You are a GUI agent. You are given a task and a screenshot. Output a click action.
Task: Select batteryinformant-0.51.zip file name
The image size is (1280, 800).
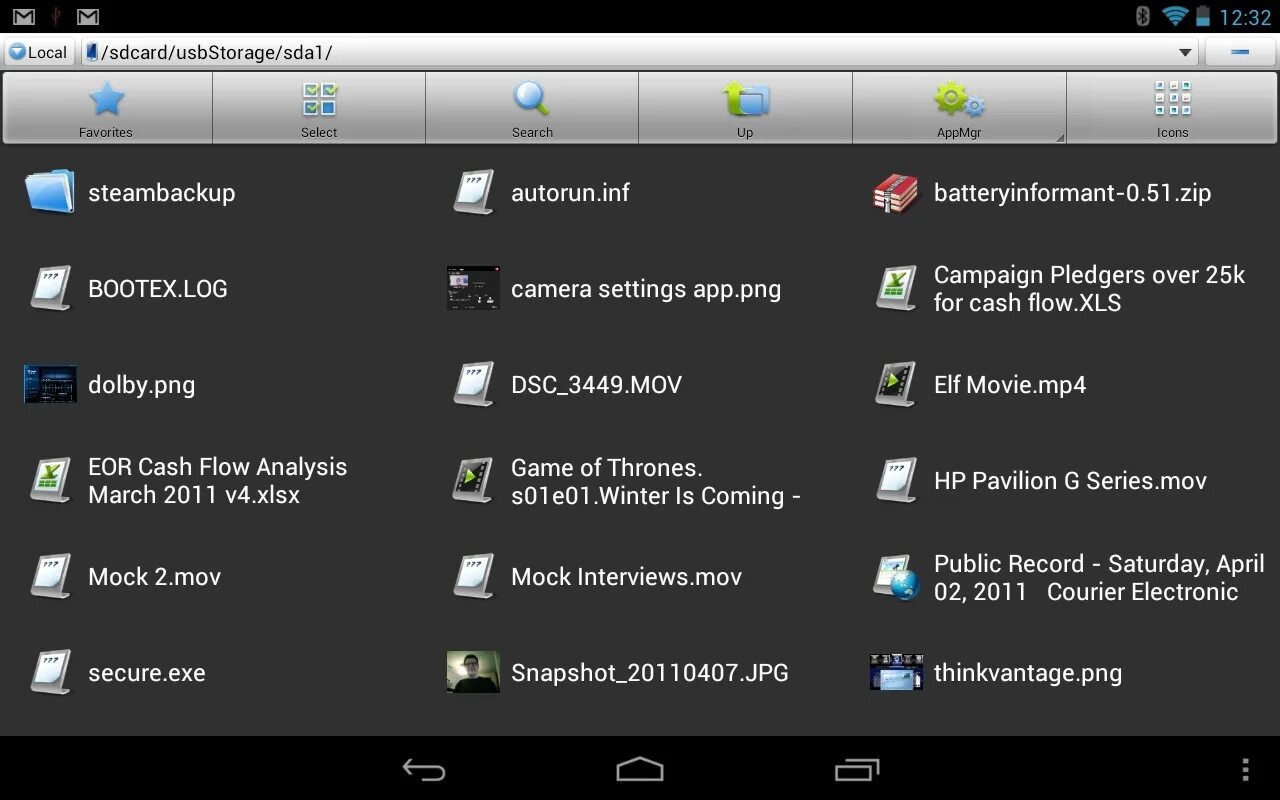point(1072,193)
